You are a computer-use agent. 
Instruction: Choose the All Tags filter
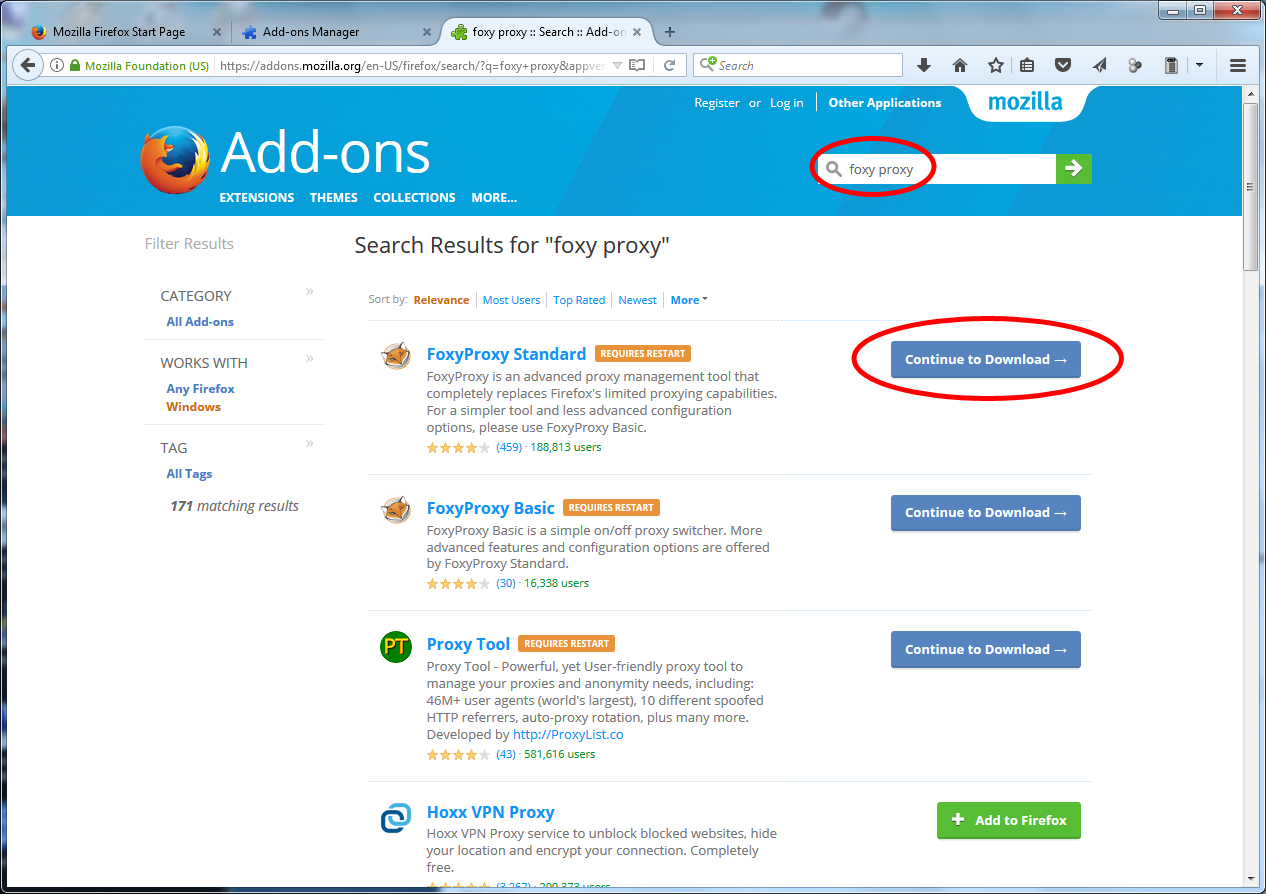189,474
